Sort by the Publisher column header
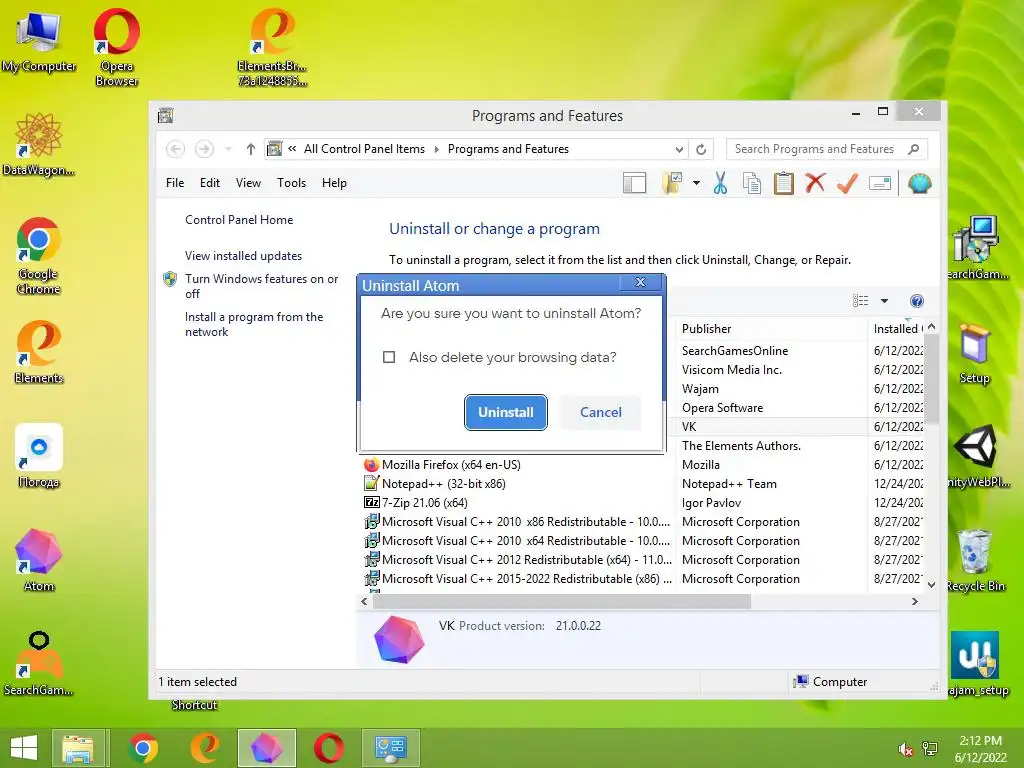1024x768 pixels. tap(771, 328)
